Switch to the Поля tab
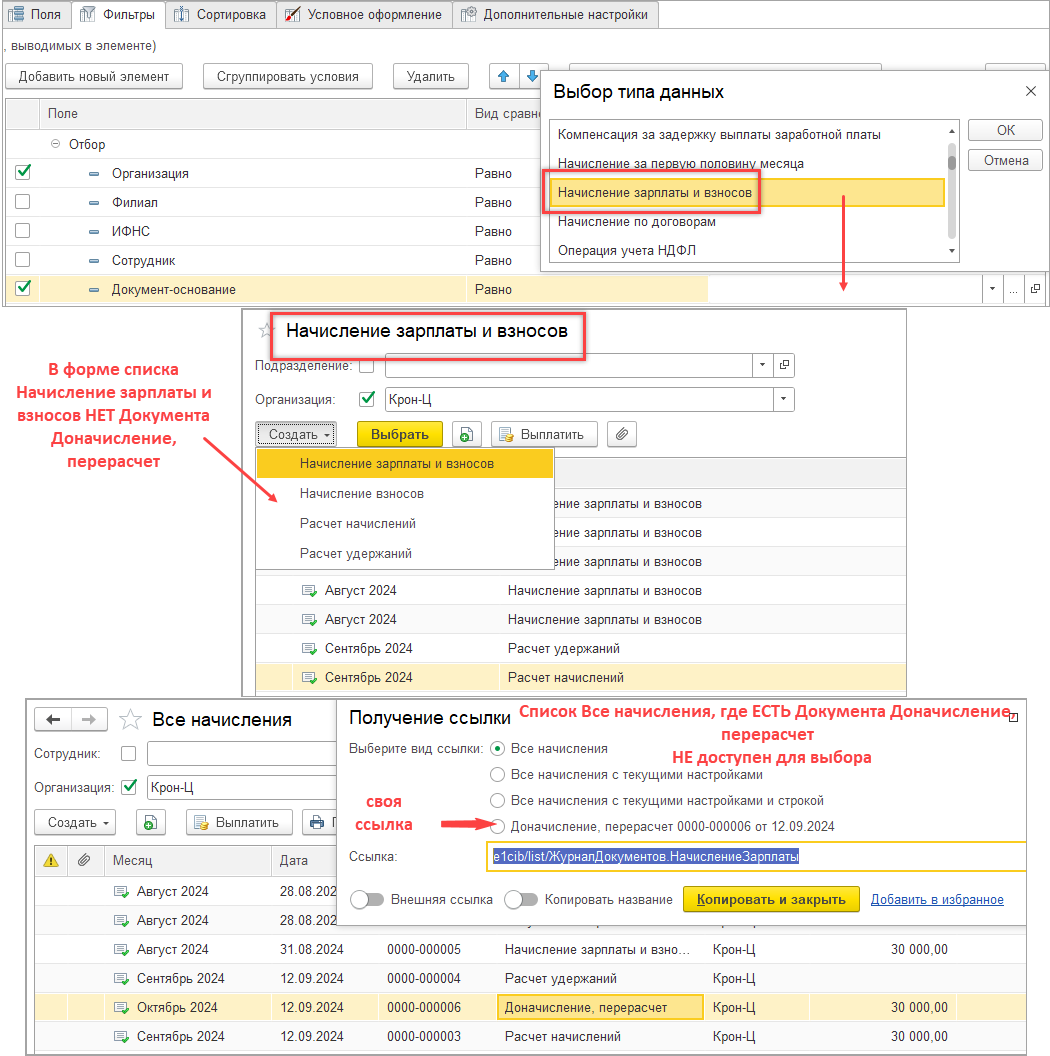 (x=36, y=14)
